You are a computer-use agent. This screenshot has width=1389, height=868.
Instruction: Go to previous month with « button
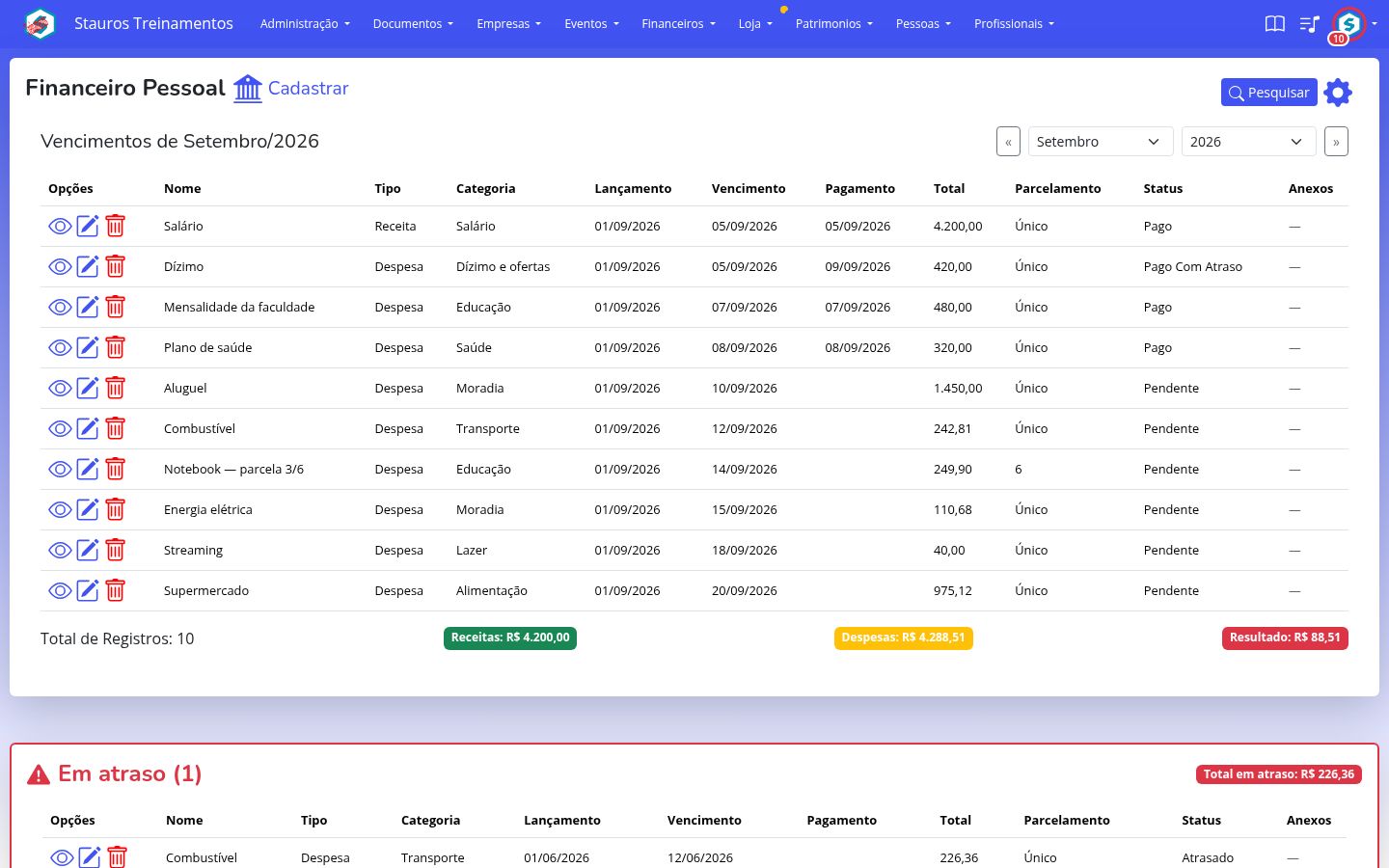pyautogui.click(x=1008, y=141)
